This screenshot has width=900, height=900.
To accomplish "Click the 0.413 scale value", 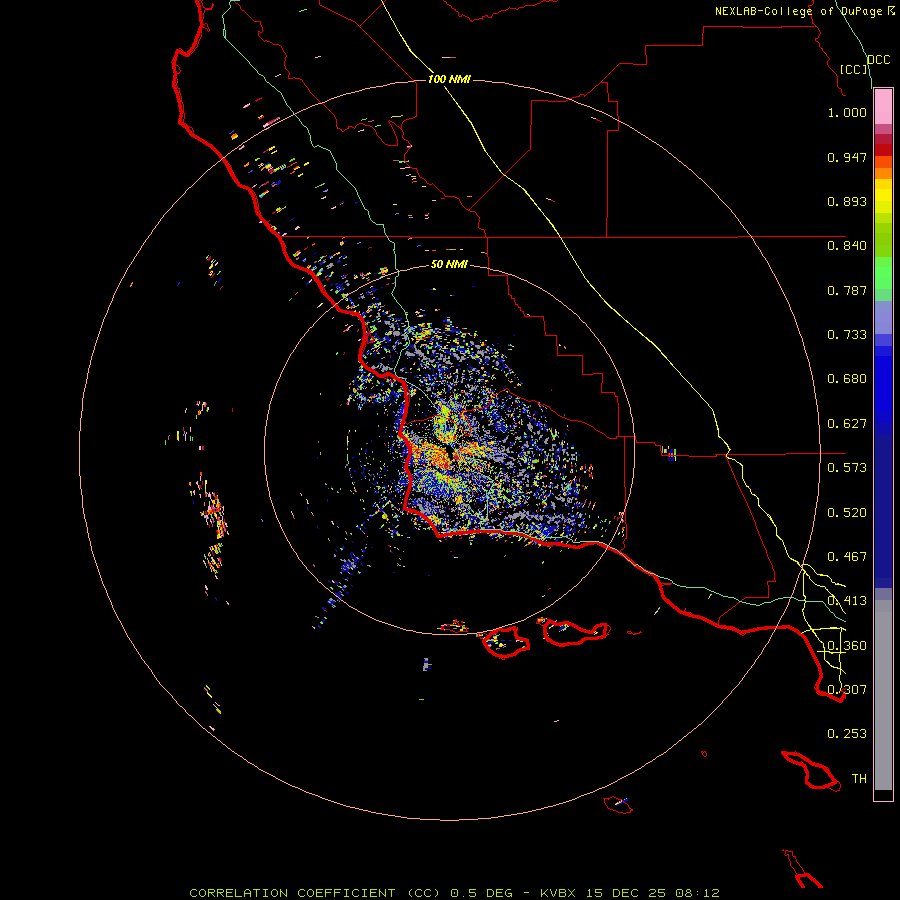I will (x=847, y=601).
